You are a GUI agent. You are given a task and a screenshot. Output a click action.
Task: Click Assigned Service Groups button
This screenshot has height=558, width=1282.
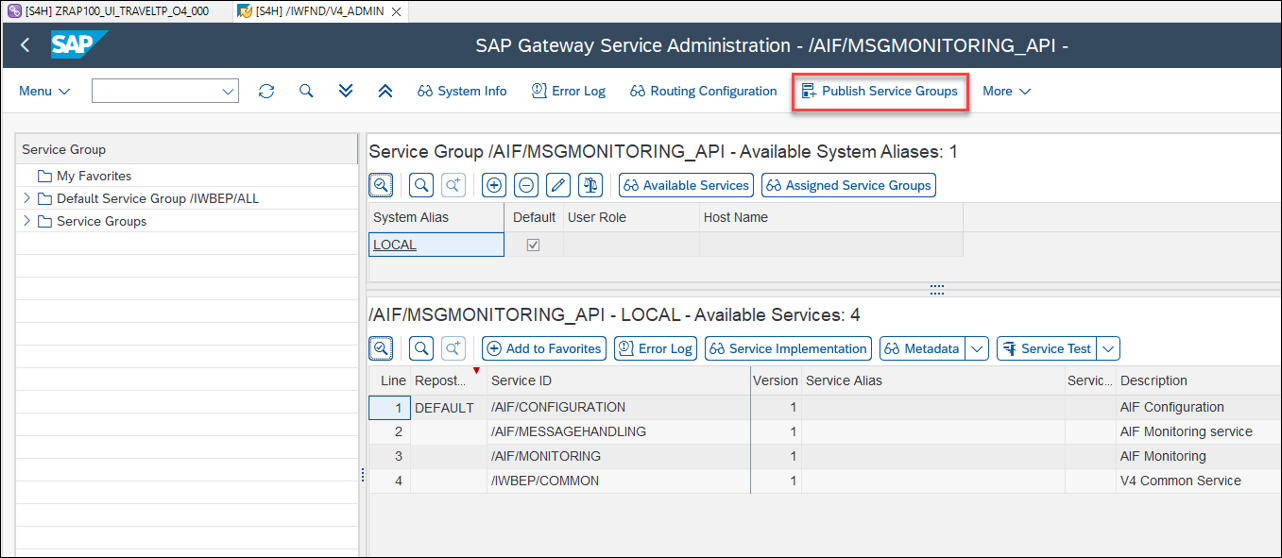pyautogui.click(x=848, y=185)
